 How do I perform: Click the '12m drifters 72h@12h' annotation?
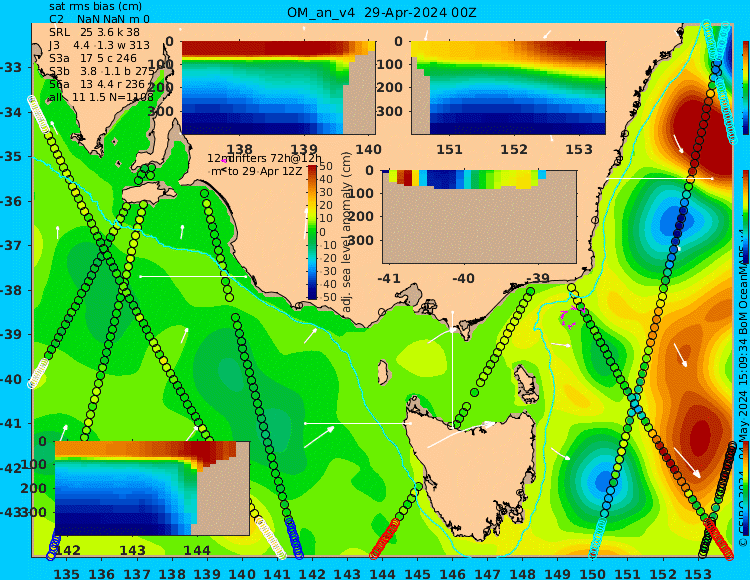[265, 158]
